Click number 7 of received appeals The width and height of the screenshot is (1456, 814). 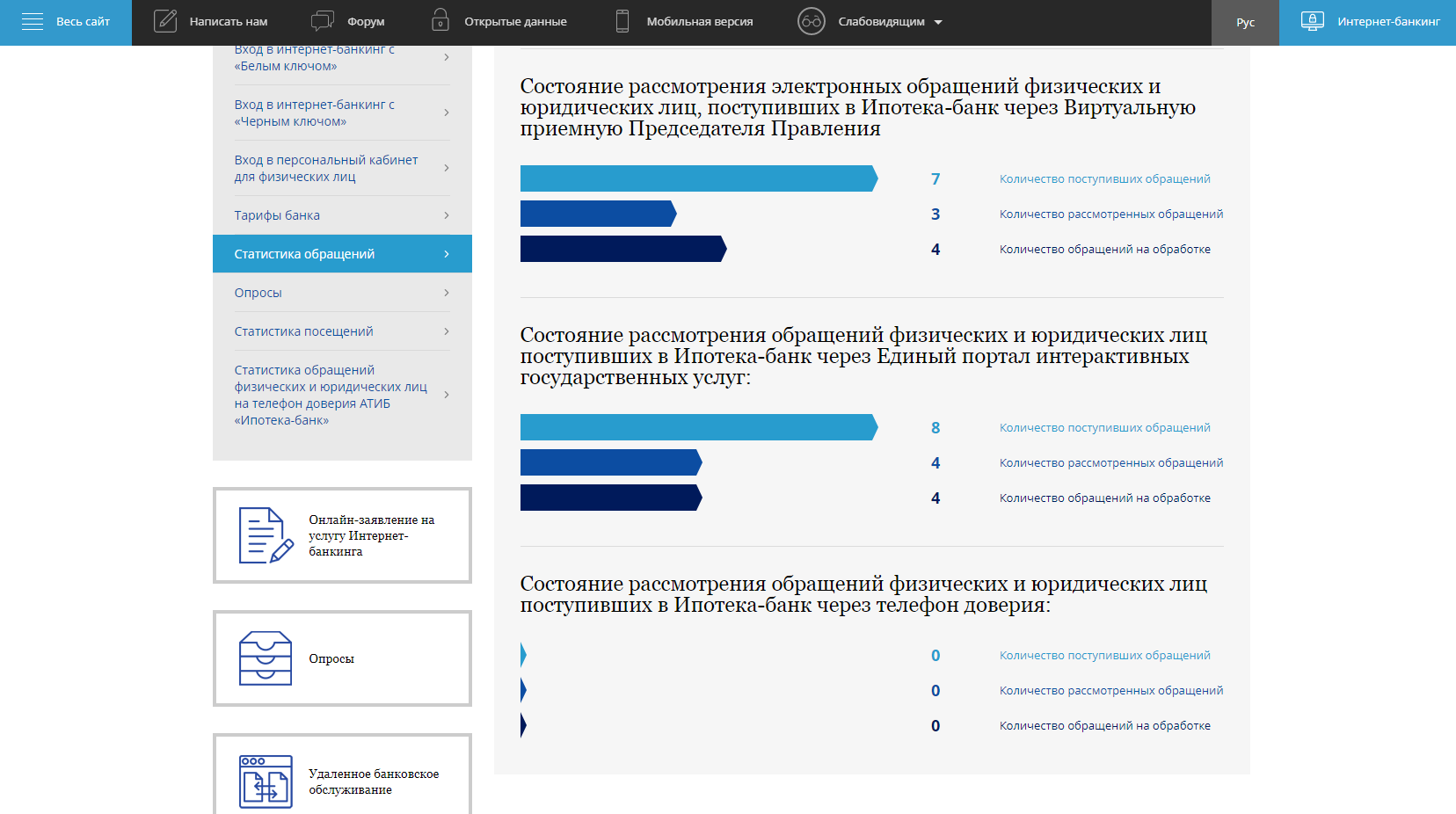[935, 179]
